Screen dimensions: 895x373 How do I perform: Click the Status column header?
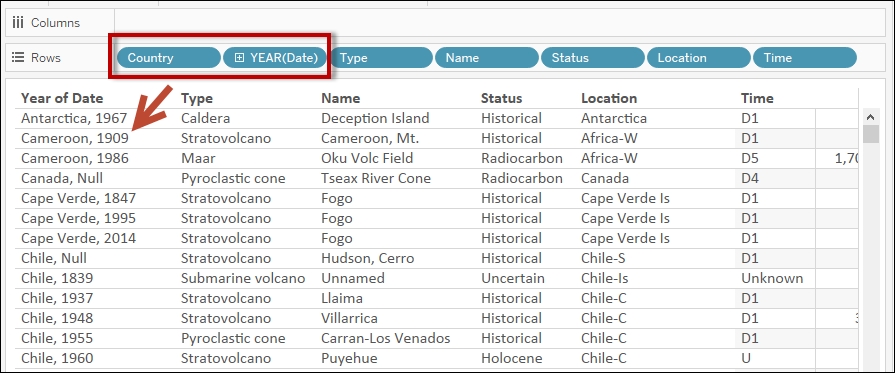coord(502,98)
